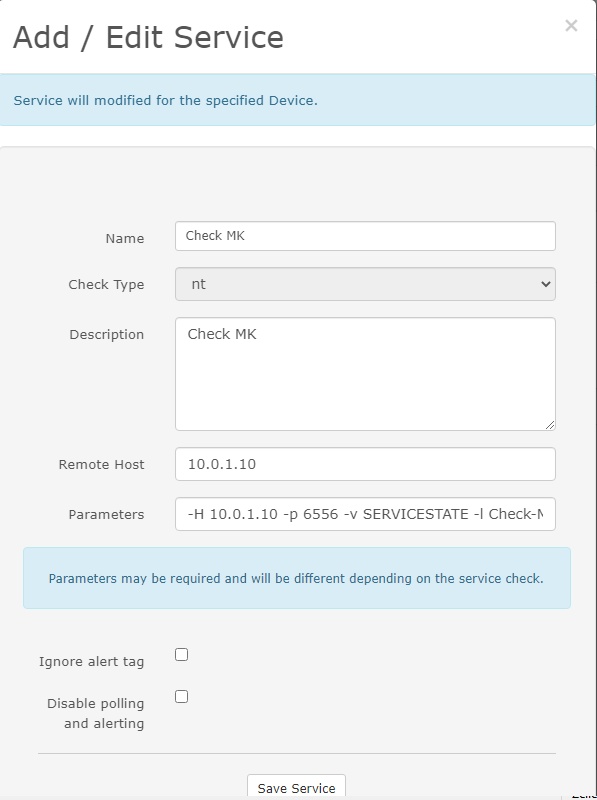Image resolution: width=597 pixels, height=800 pixels.
Task: Expand the Check Type combo box showing 'nt'
Action: [x=365, y=284]
